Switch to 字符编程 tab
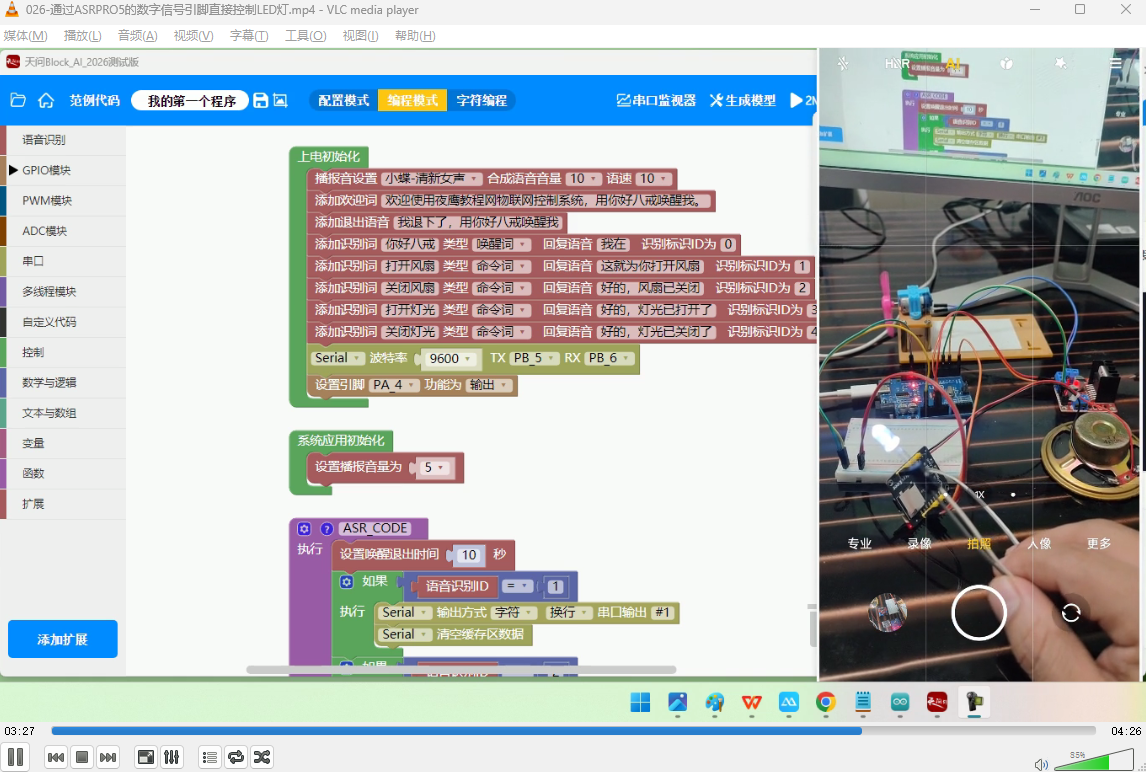Viewport: 1146px width, 772px height. [481, 100]
